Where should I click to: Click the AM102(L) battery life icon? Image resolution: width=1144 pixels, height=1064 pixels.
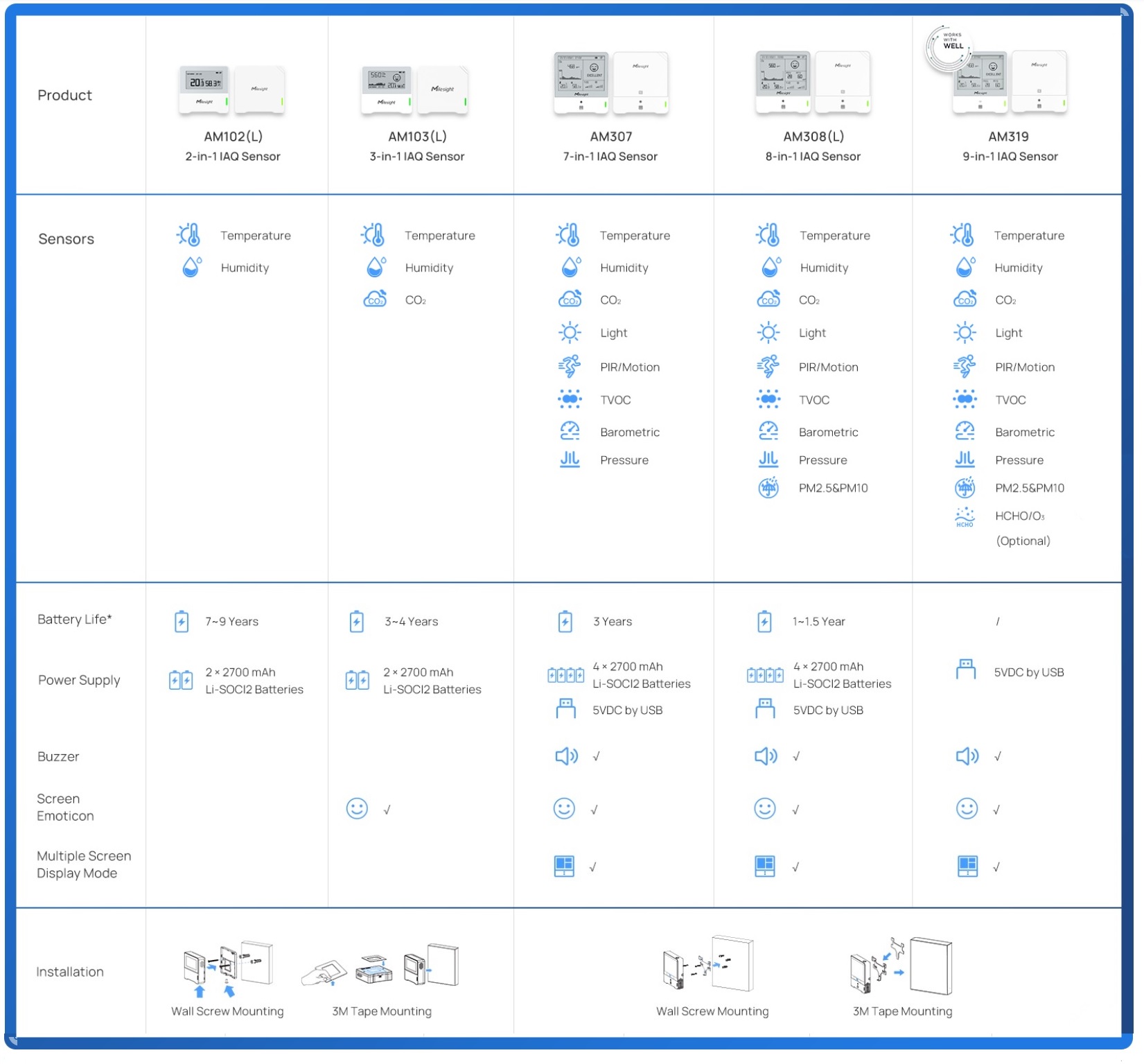click(x=182, y=622)
